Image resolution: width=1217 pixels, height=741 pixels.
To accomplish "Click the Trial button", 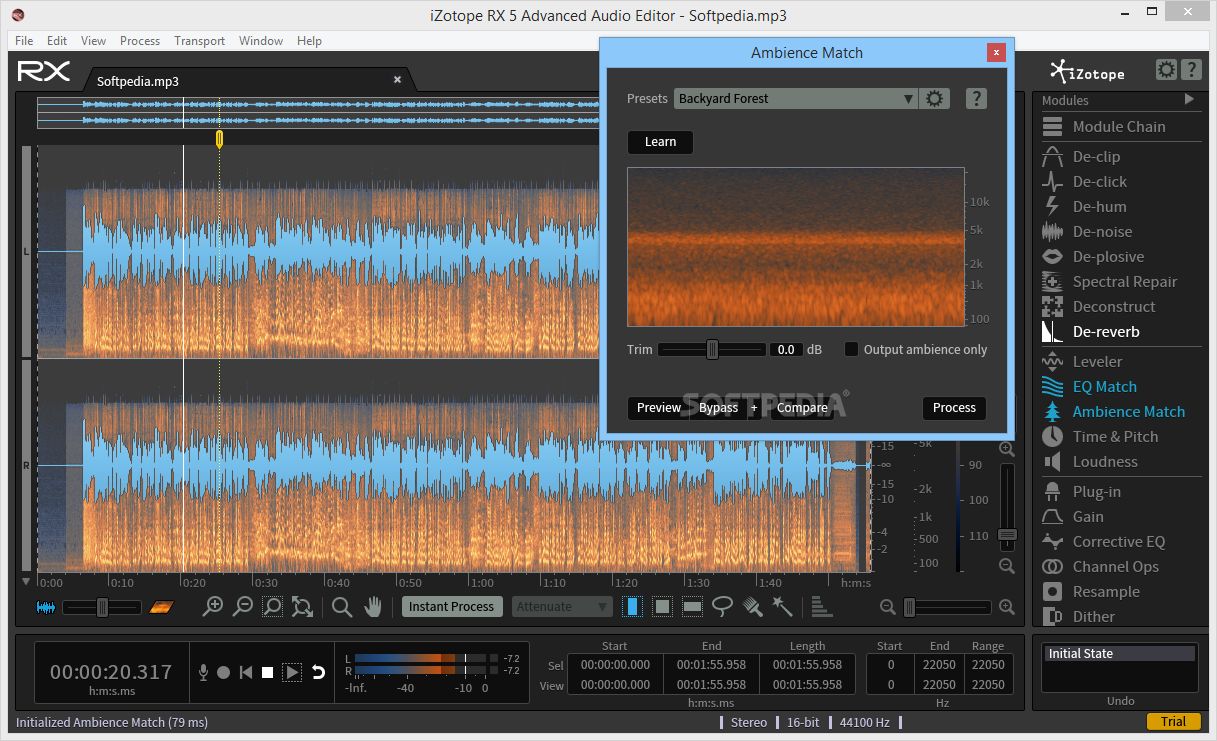I will pos(1173,721).
